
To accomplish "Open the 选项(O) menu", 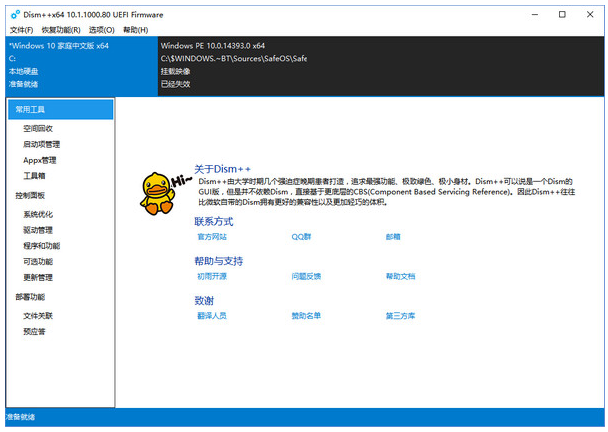I will click(102, 30).
